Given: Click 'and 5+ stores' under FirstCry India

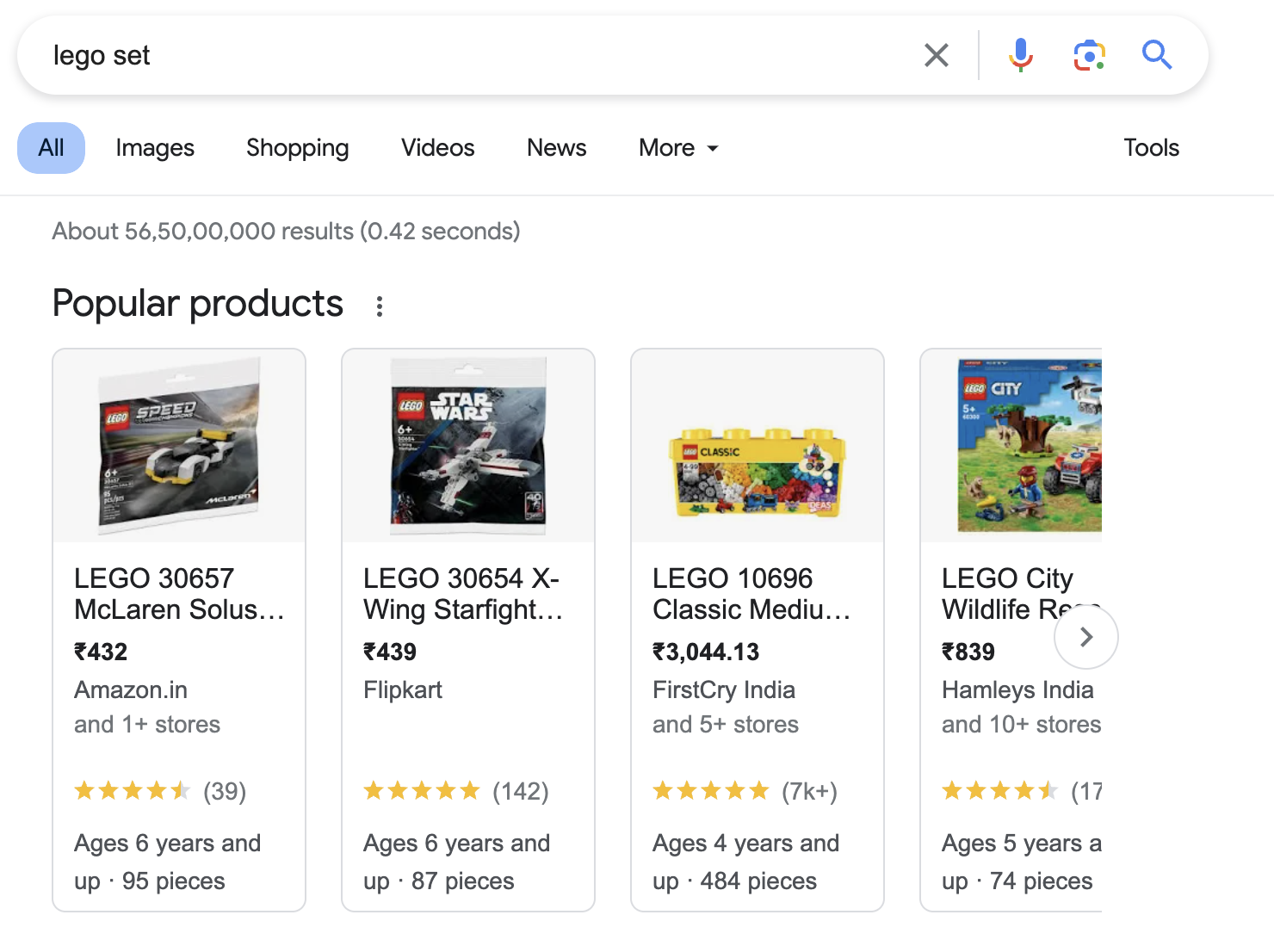Looking at the screenshot, I should coord(726,725).
